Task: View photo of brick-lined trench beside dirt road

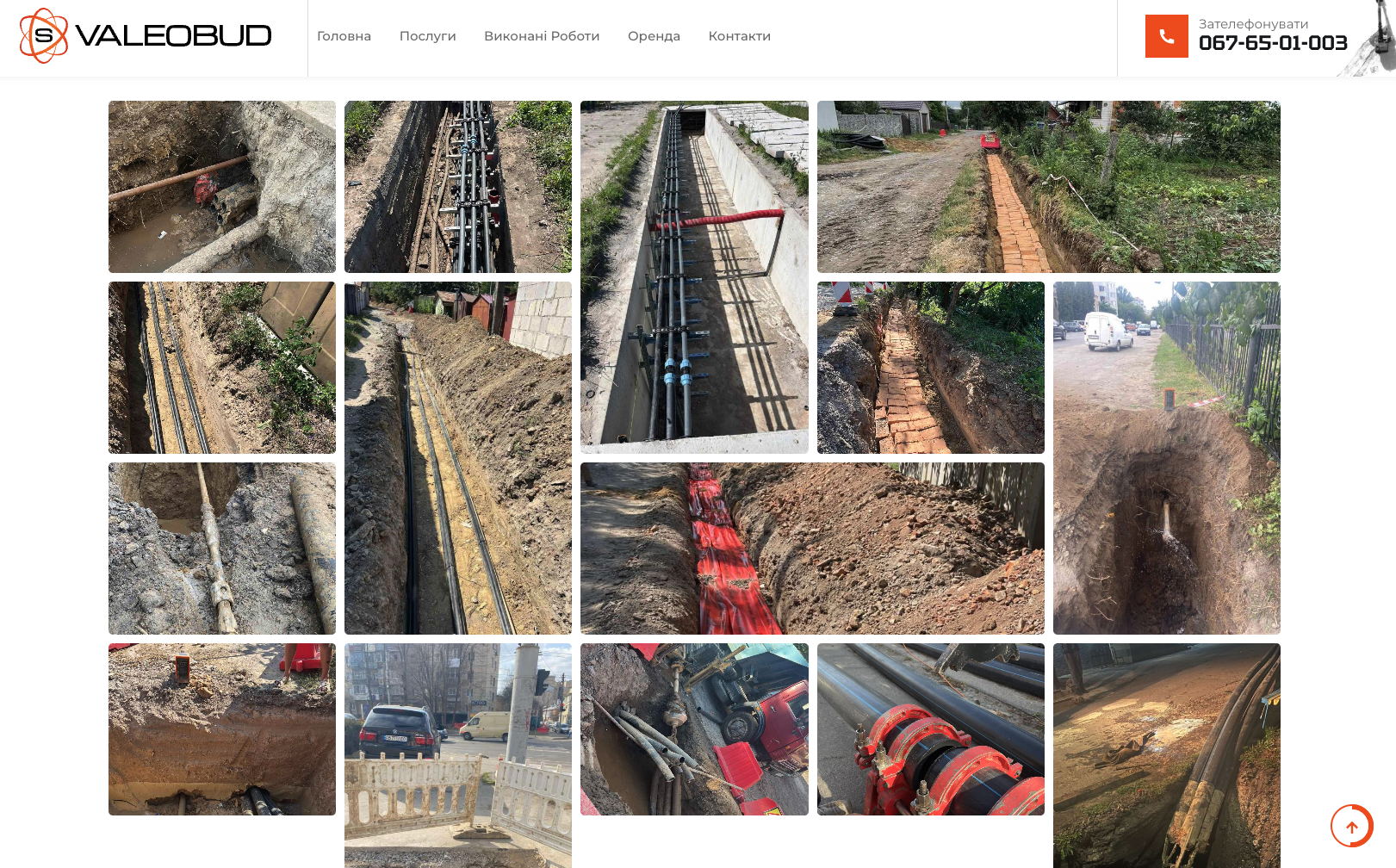Action: click(1048, 187)
